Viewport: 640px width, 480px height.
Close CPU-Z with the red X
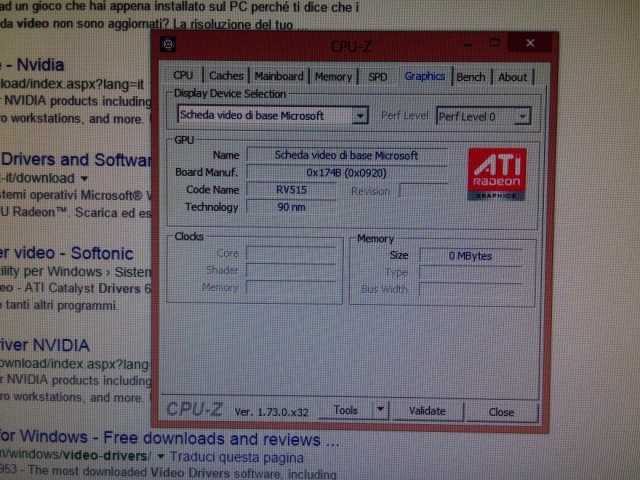point(530,43)
